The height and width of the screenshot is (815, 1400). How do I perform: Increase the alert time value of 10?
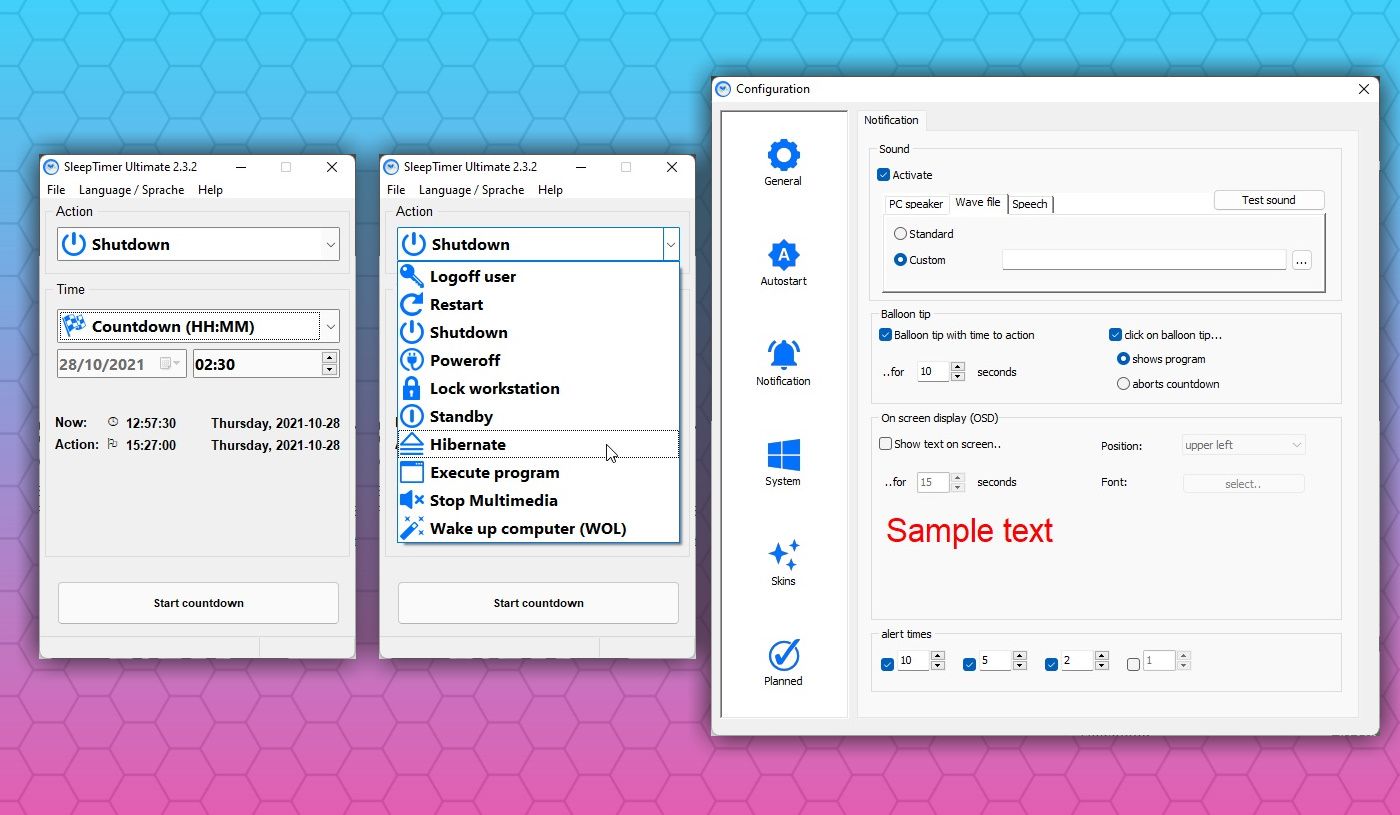tap(937, 656)
